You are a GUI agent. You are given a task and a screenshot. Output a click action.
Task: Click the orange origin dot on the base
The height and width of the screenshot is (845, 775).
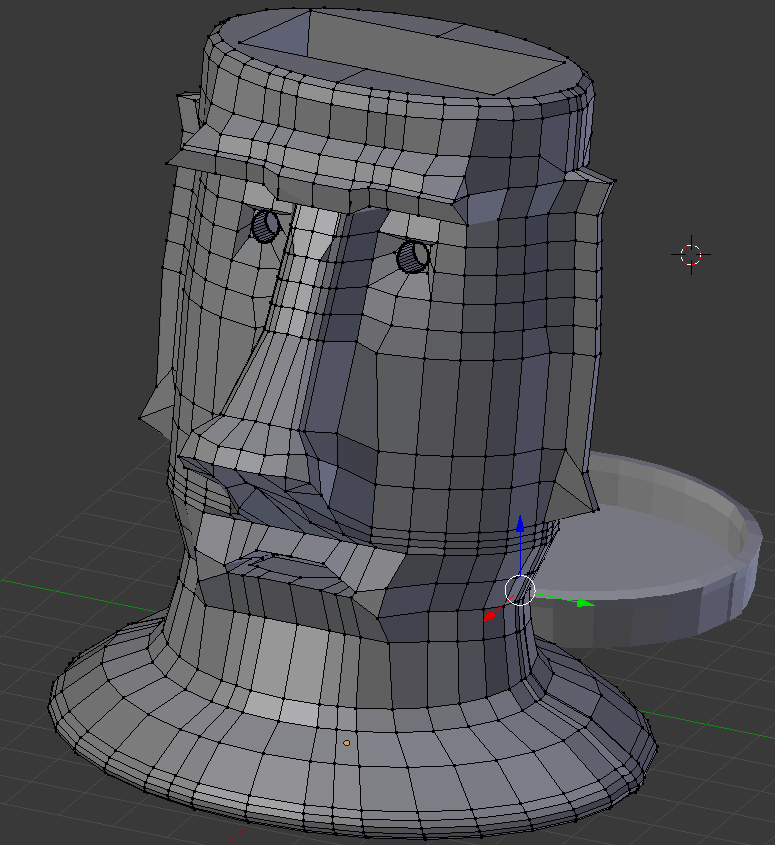point(347,743)
